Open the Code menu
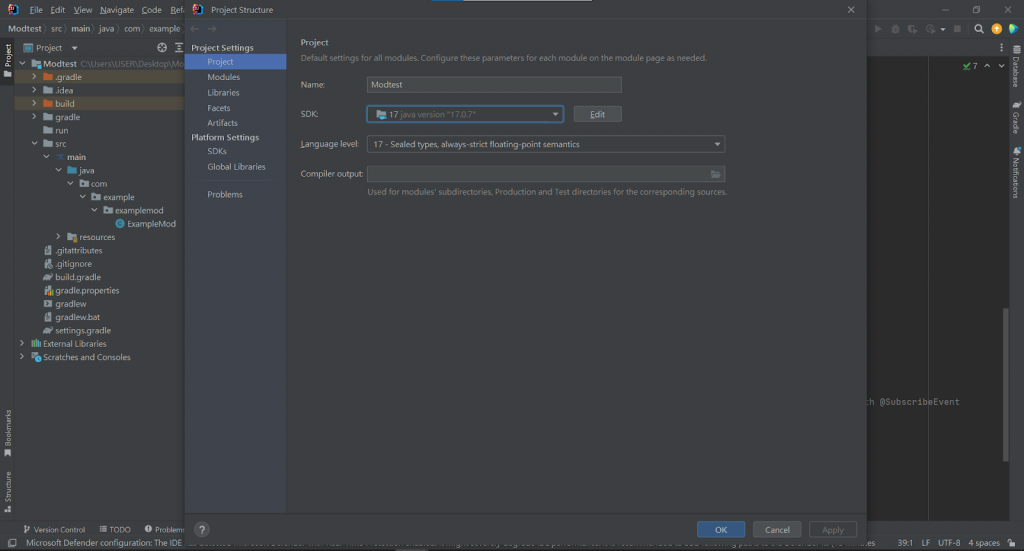Viewport: 1024px width, 551px height. (x=152, y=10)
